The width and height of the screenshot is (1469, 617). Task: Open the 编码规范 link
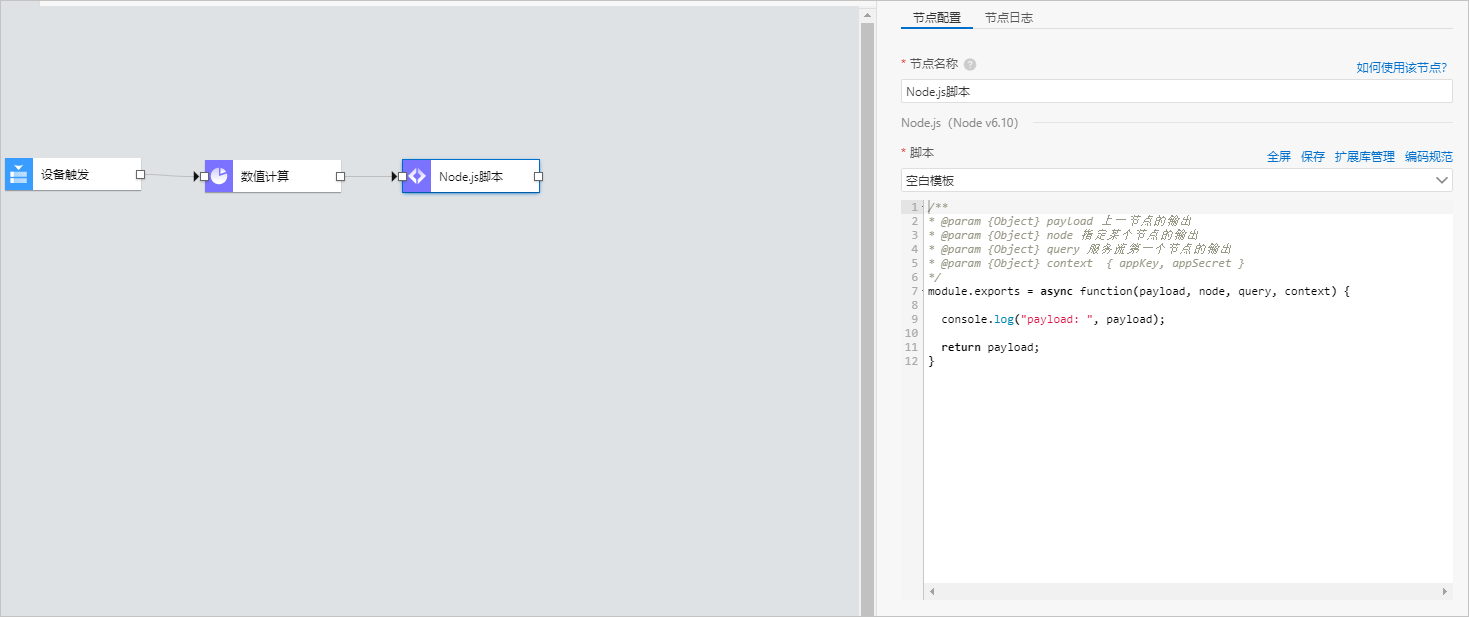[x=1429, y=156]
